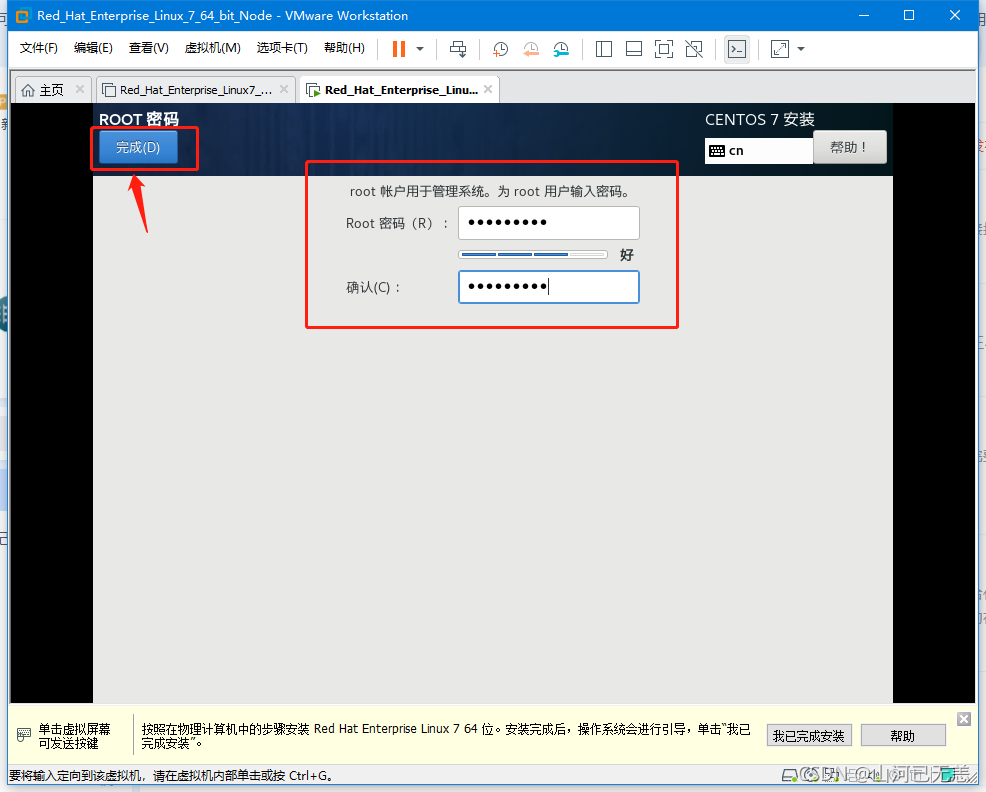Click the Unity mode icon

click(694, 49)
